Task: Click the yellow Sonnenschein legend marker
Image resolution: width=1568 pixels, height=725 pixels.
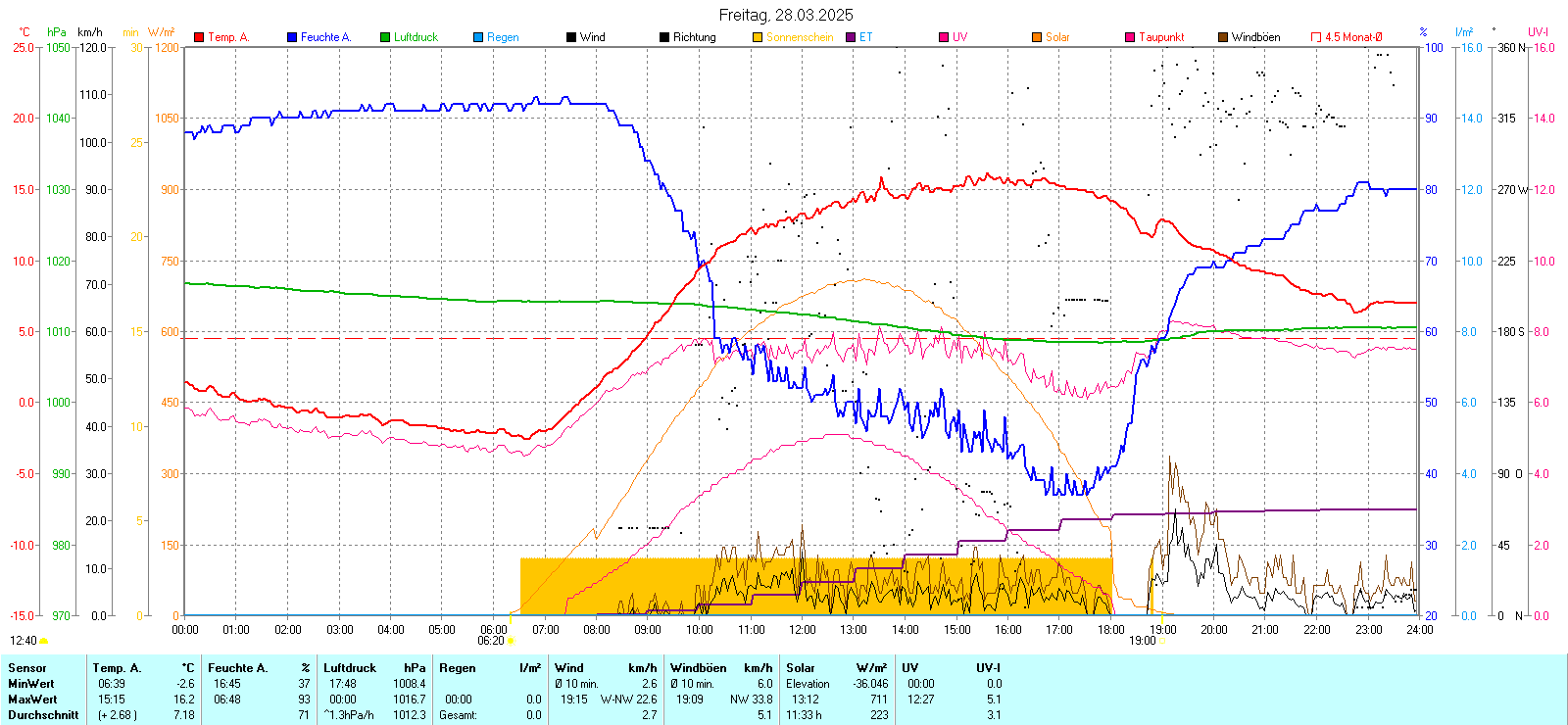Action: click(x=758, y=37)
